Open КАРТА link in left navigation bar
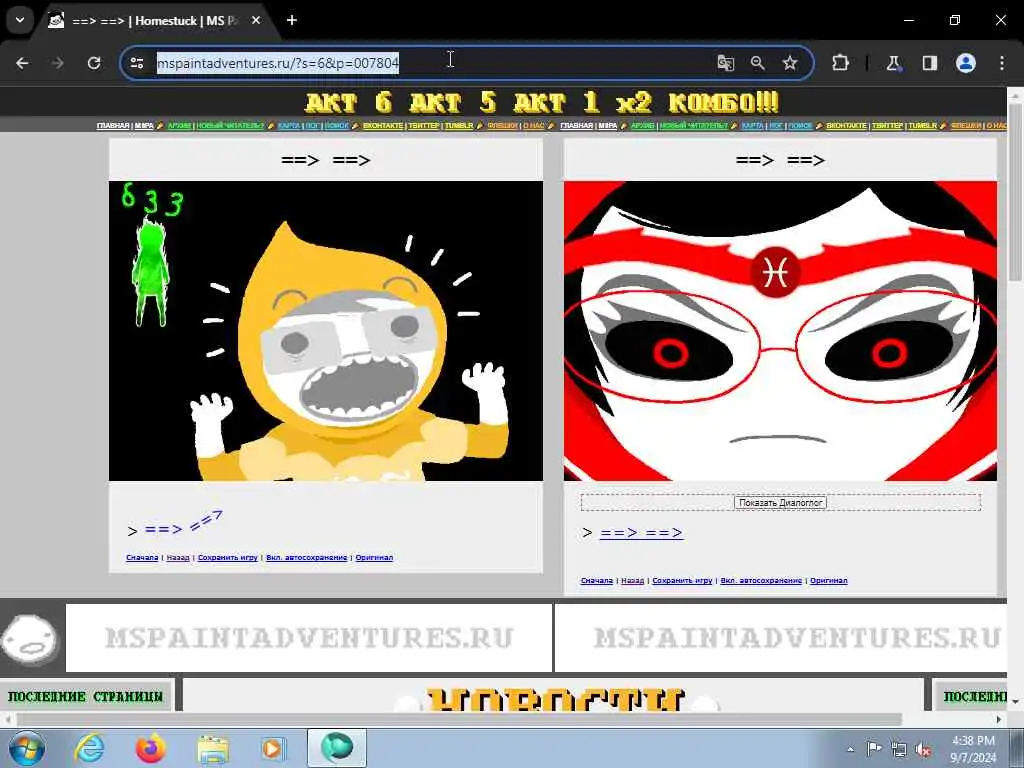The width and height of the screenshot is (1024, 768). [289, 125]
